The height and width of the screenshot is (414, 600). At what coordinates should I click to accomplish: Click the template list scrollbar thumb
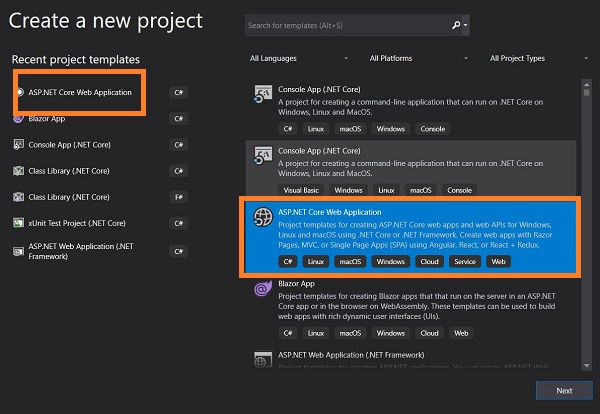(586, 93)
